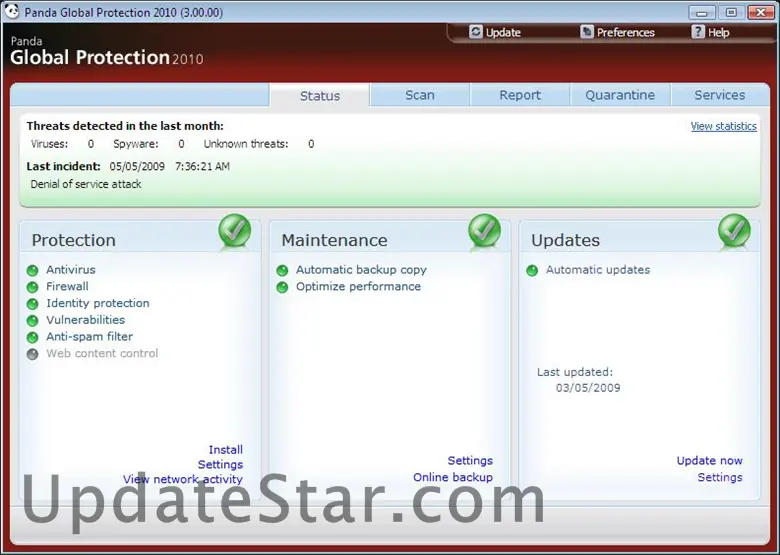Click the green checkmark on Maintenance panel
Image resolution: width=780 pixels, height=555 pixels.
point(485,230)
